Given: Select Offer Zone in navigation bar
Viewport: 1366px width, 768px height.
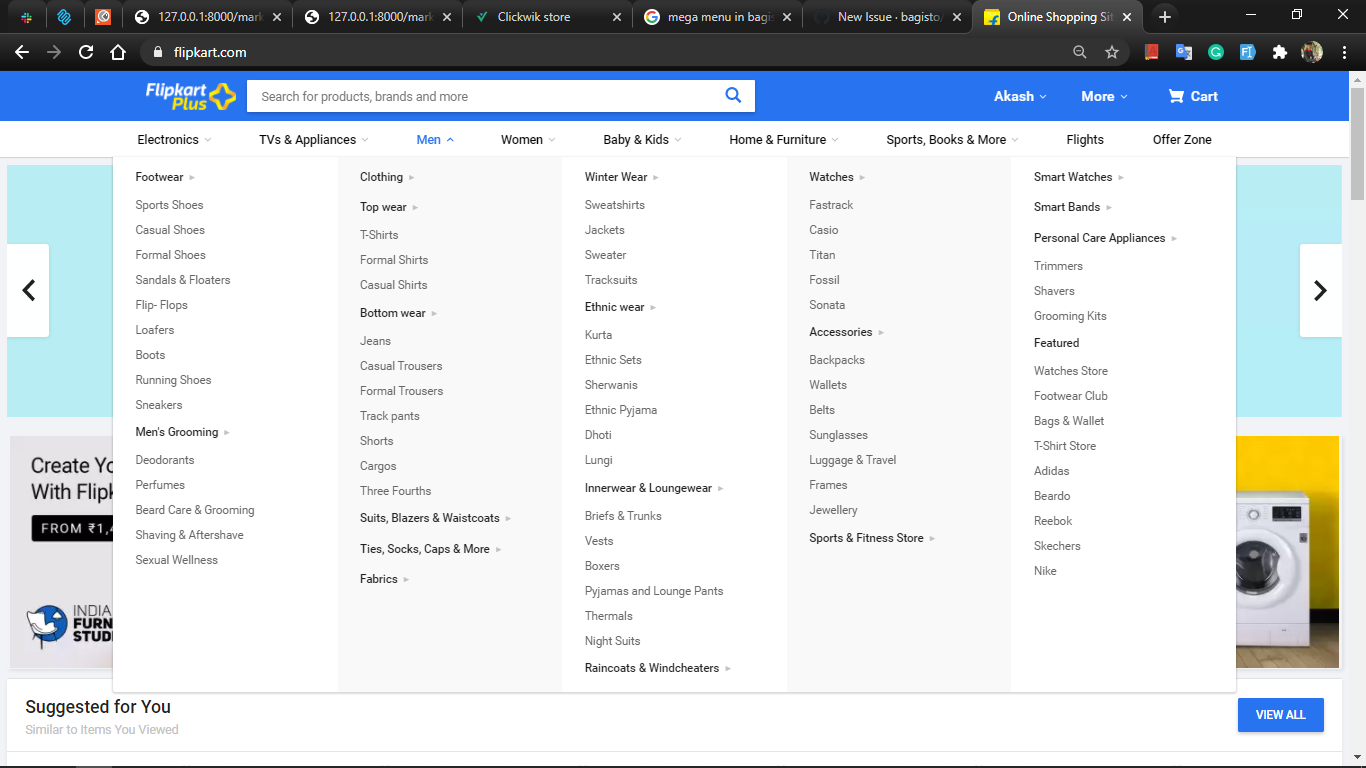Looking at the screenshot, I should click(x=1182, y=139).
